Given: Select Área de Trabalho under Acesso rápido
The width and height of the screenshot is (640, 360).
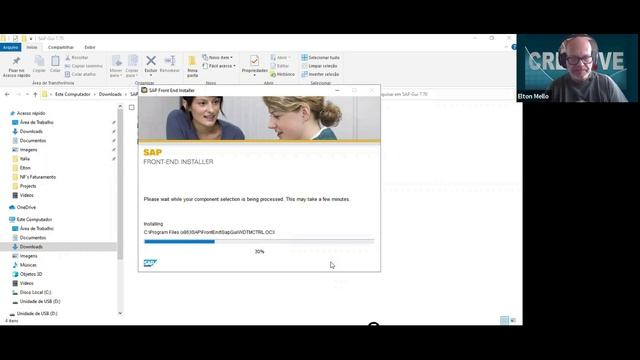Looking at the screenshot, I should [x=36, y=122].
